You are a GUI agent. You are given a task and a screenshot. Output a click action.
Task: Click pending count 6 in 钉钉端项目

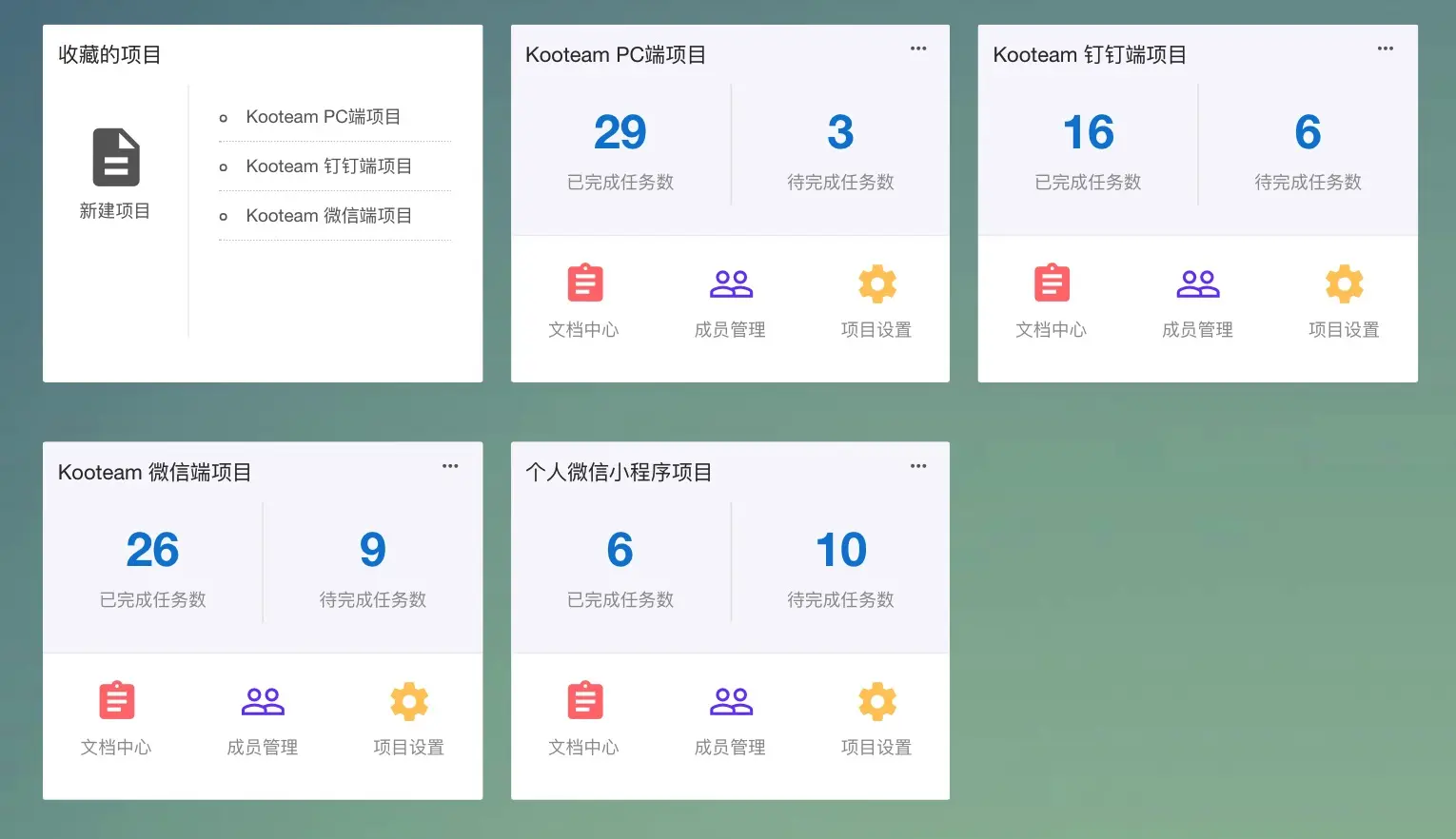click(1308, 132)
